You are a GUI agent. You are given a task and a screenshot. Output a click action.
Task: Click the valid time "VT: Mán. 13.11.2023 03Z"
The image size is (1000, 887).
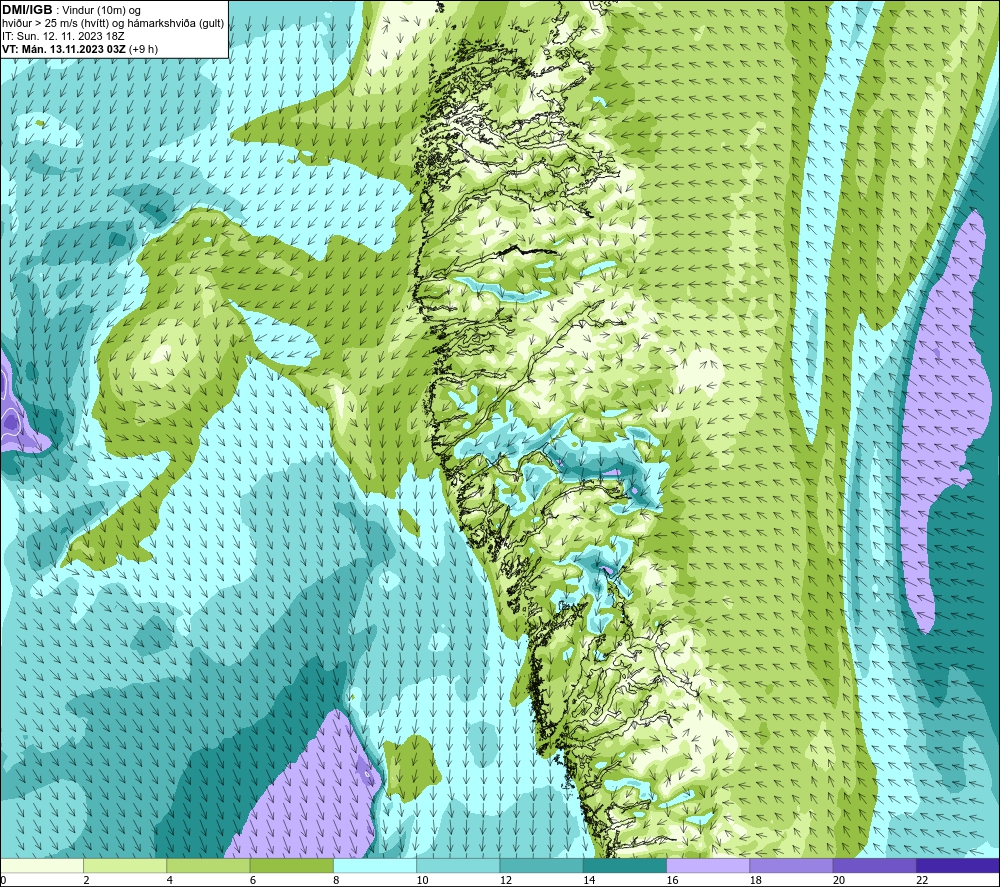(x=64, y=49)
